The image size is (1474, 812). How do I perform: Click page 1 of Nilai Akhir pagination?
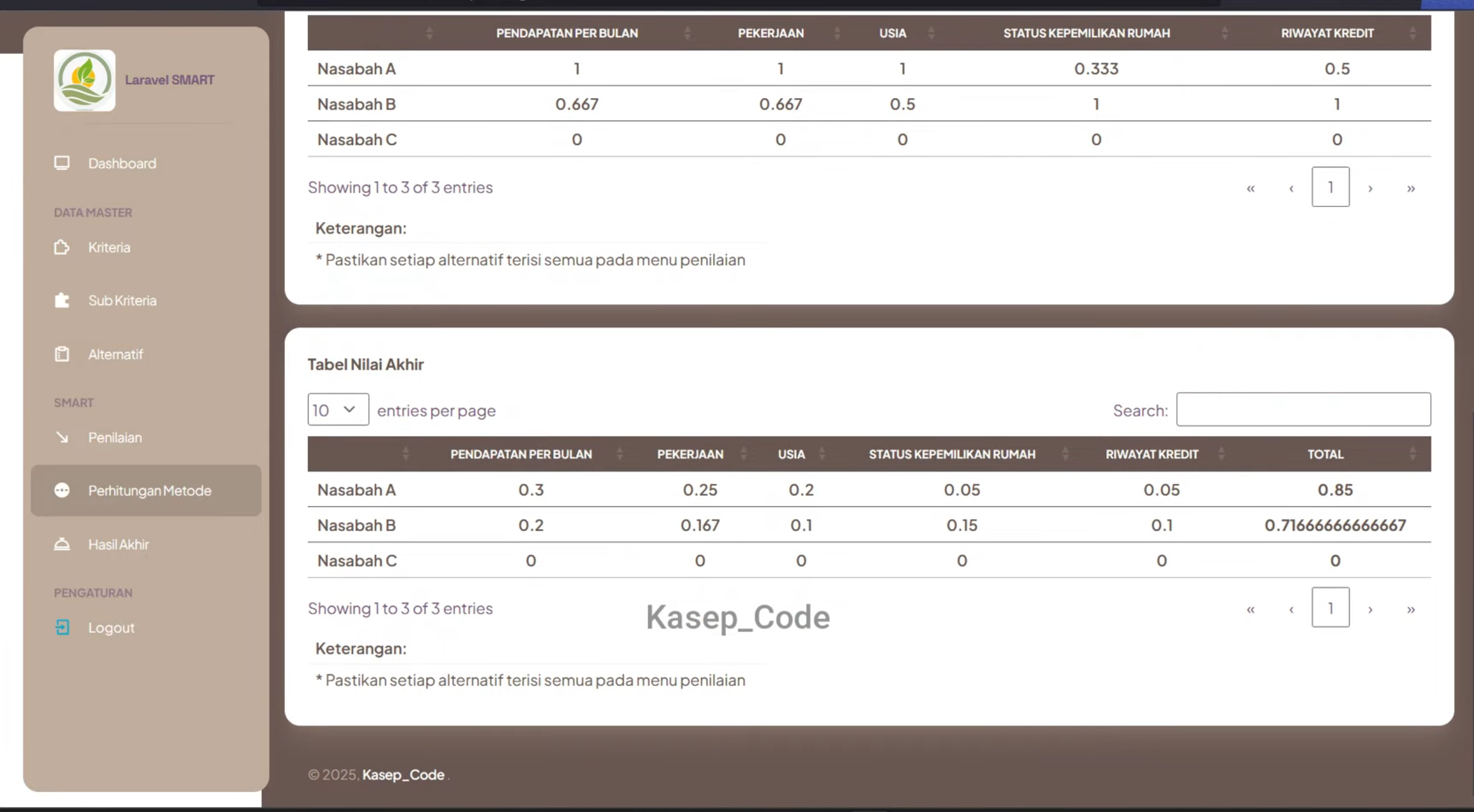(1330, 607)
